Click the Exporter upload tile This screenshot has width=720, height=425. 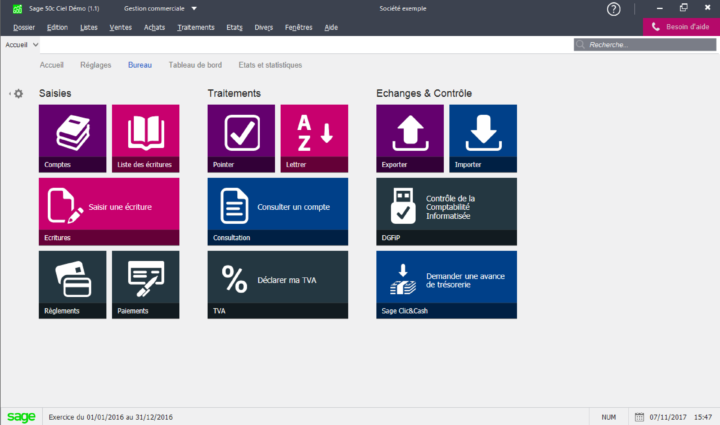[x=410, y=138]
